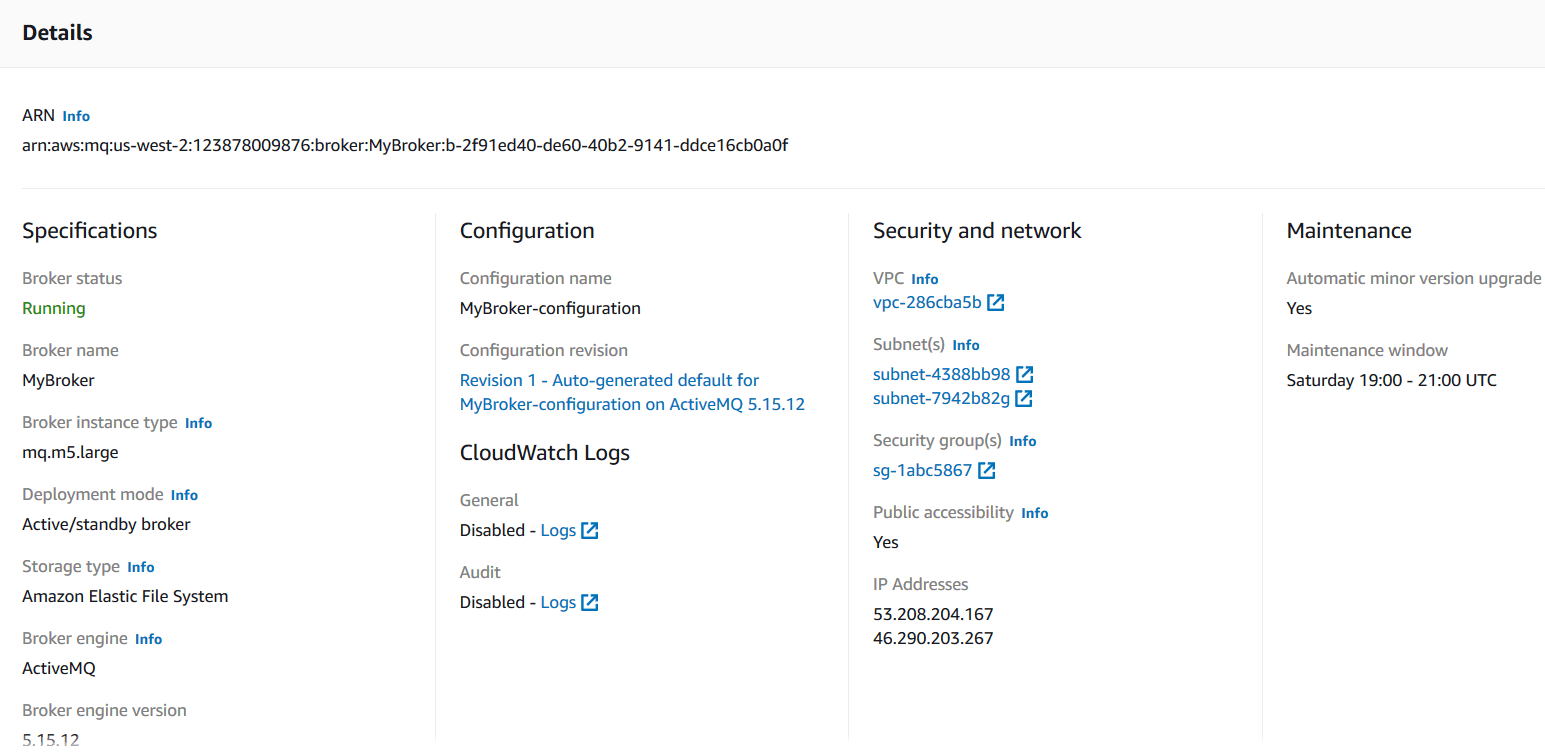Image resolution: width=1545 pixels, height=754 pixels.
Task: Open subnet-4388bb98 subnet link
Action: [x=941, y=374]
